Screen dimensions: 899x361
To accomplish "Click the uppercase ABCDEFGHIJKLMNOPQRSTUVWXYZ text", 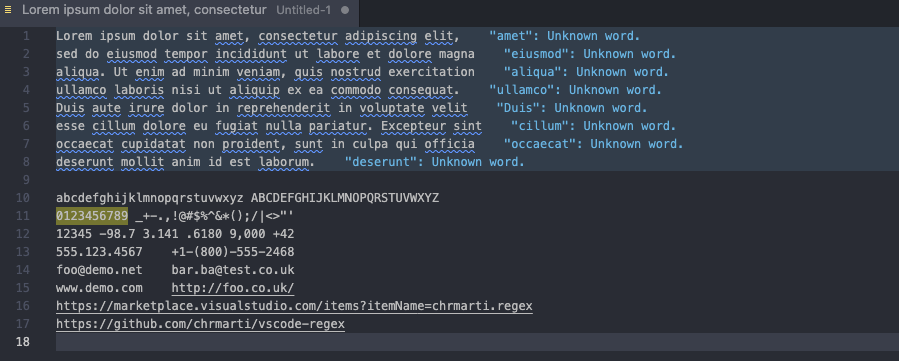I will pos(345,198).
